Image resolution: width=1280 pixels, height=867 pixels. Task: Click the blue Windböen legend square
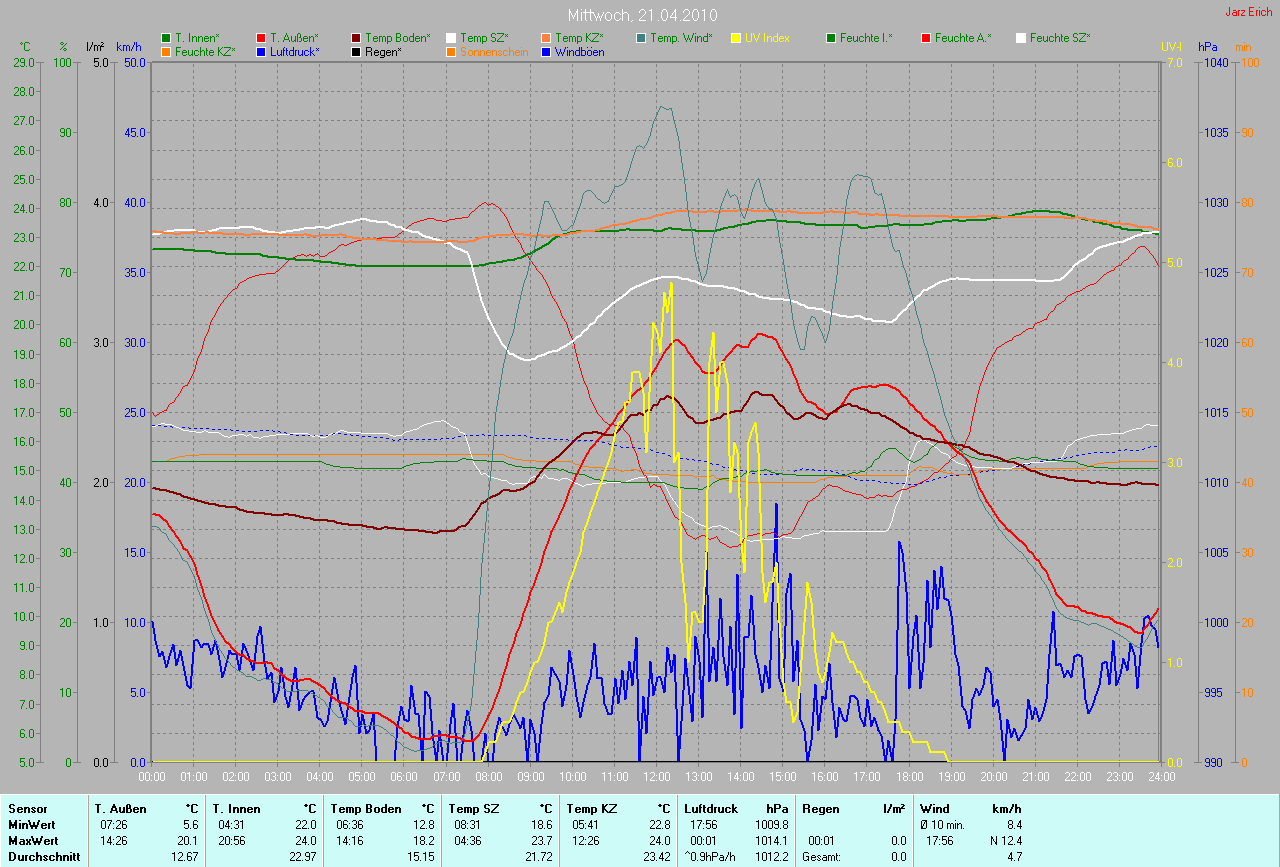tap(546, 51)
